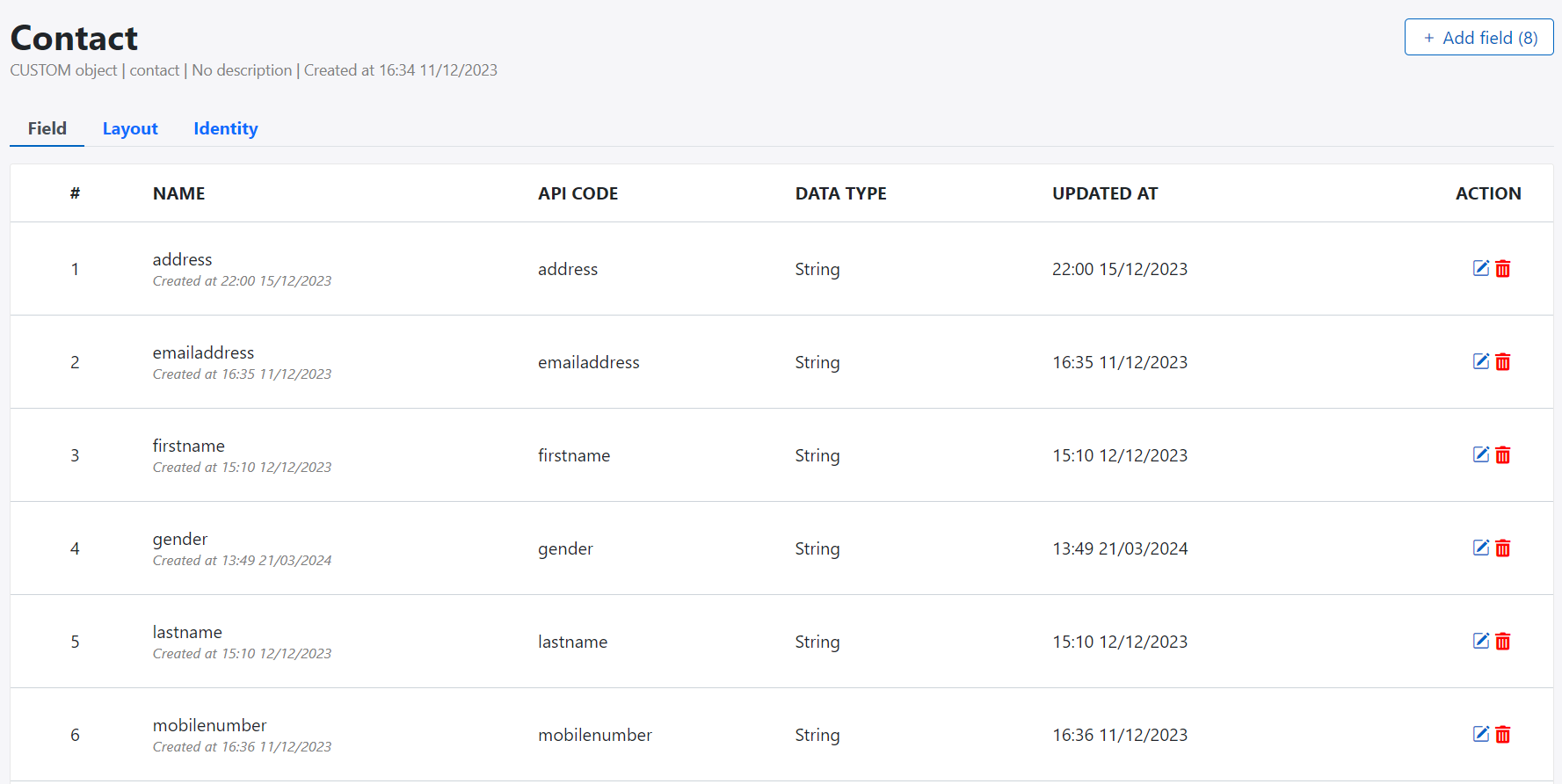Edit the gender field entry
The height and width of the screenshot is (784, 1562).
point(1480,548)
